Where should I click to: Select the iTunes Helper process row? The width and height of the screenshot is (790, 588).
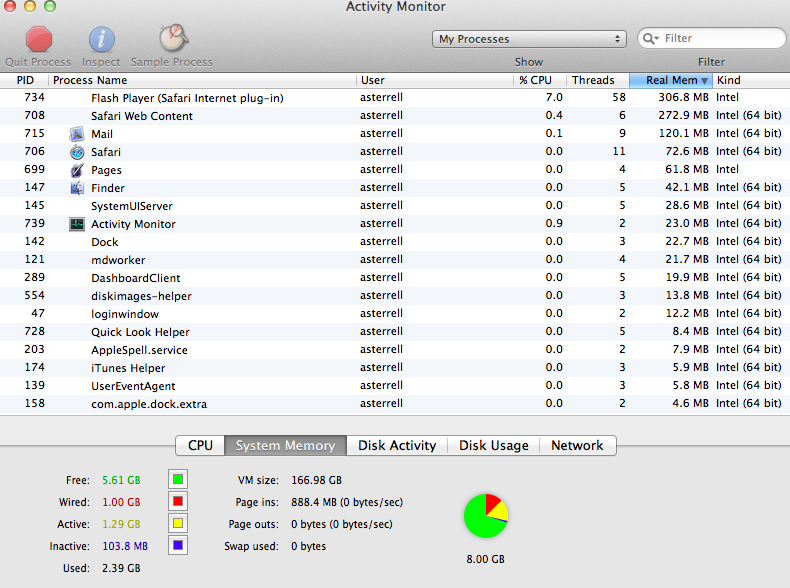tap(395, 368)
